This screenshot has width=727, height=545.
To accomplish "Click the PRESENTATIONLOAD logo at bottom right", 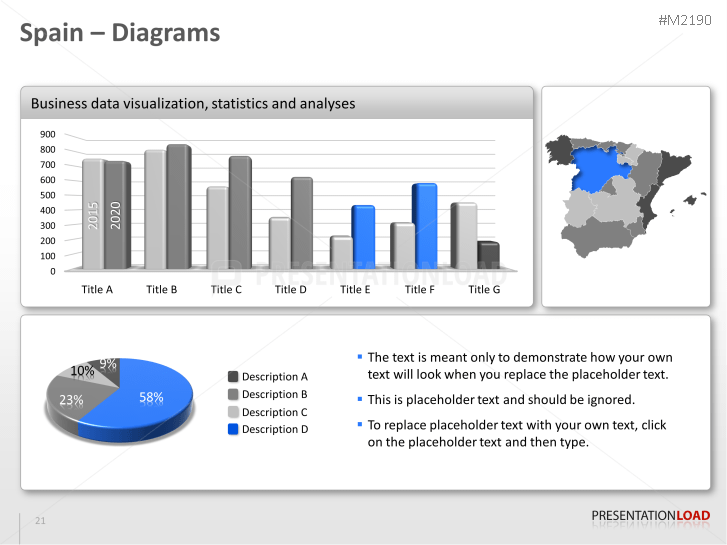I will point(650,516).
